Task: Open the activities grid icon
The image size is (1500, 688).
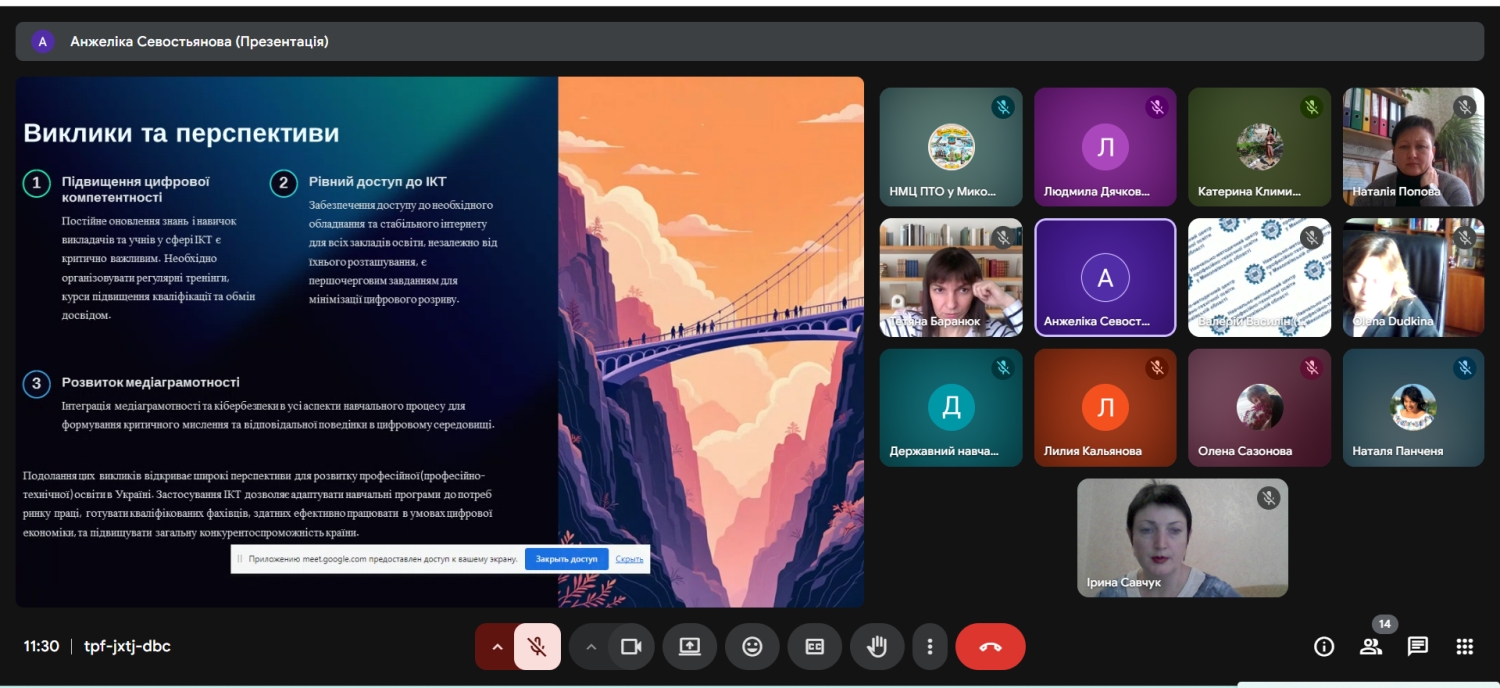Action: tap(1464, 646)
